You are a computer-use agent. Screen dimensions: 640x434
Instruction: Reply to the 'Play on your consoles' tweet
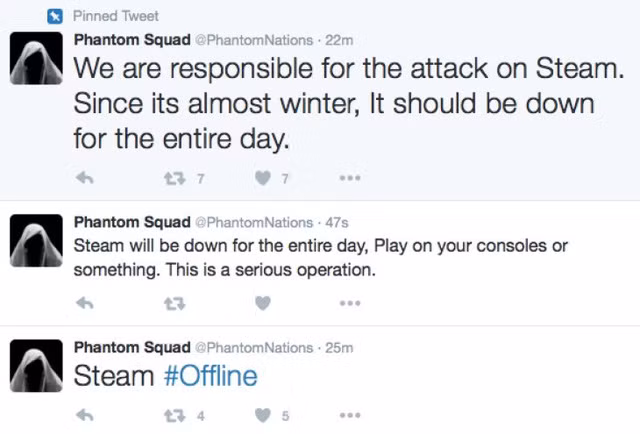[86, 304]
